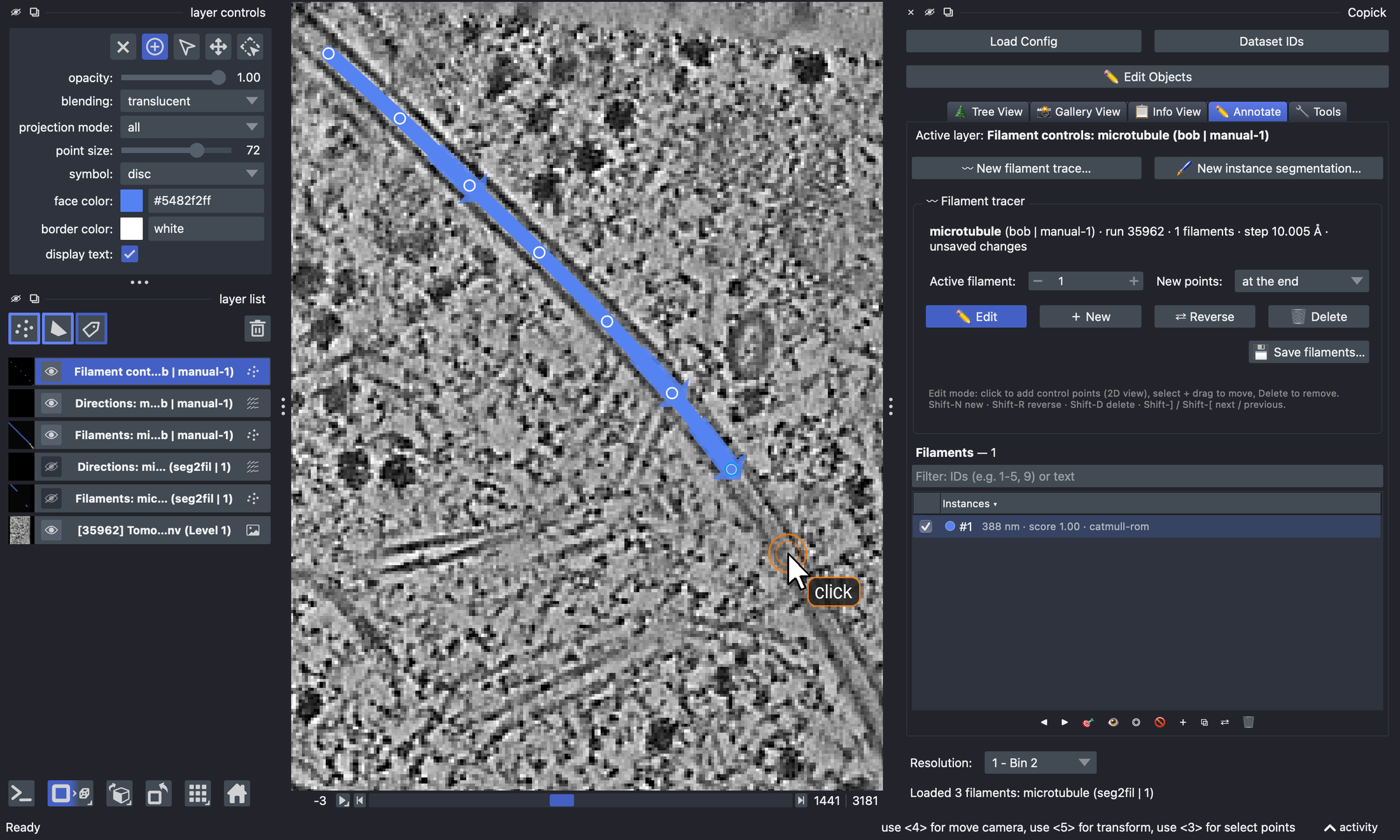Switch to Gallery View tab
The height and width of the screenshot is (840, 1400).
coord(1079,112)
